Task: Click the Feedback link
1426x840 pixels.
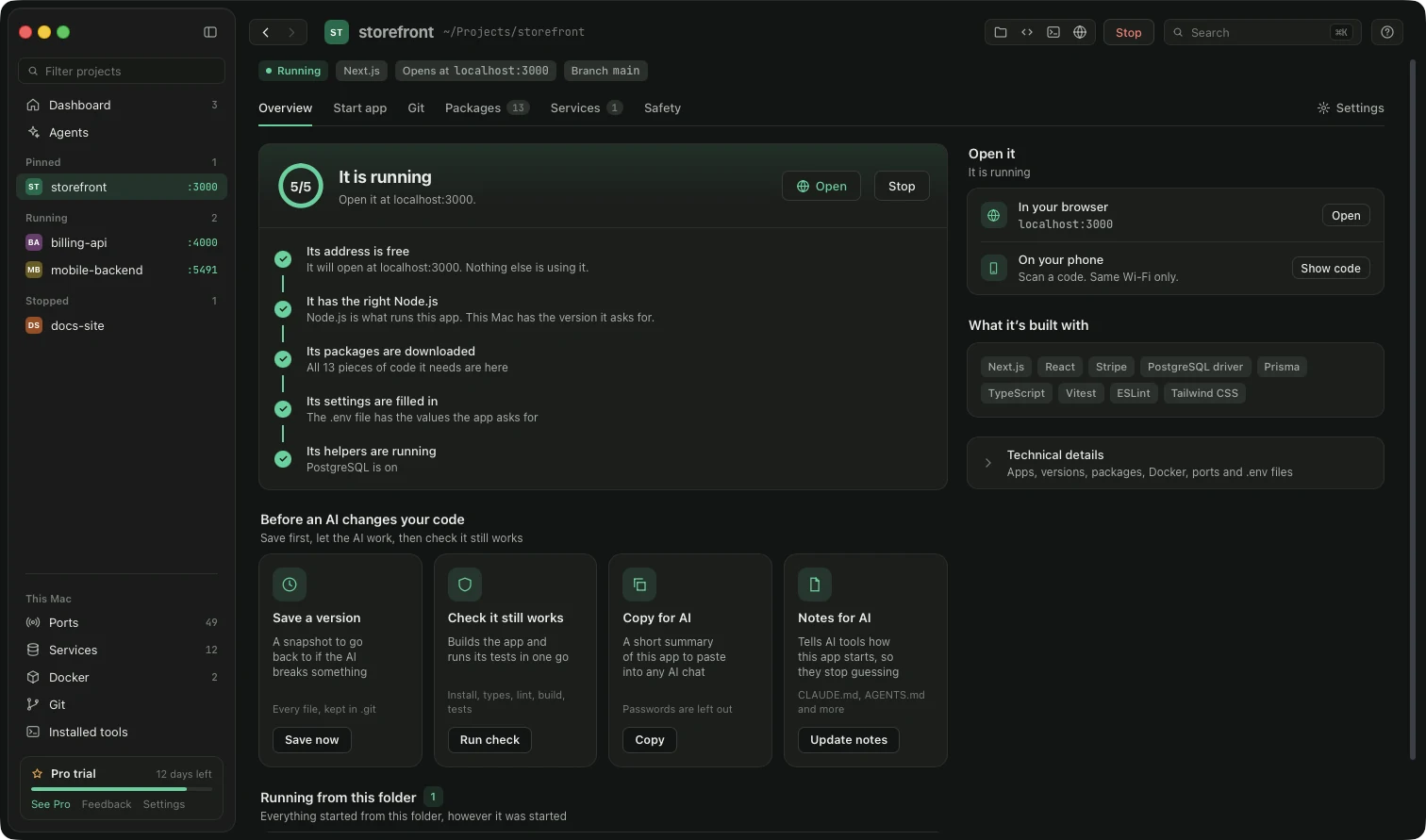Action: [x=107, y=804]
